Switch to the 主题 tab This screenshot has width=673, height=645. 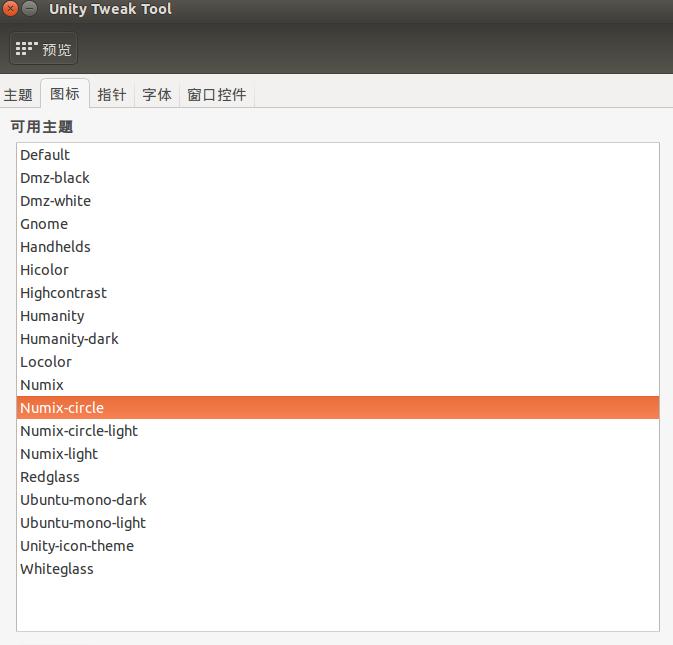point(18,94)
